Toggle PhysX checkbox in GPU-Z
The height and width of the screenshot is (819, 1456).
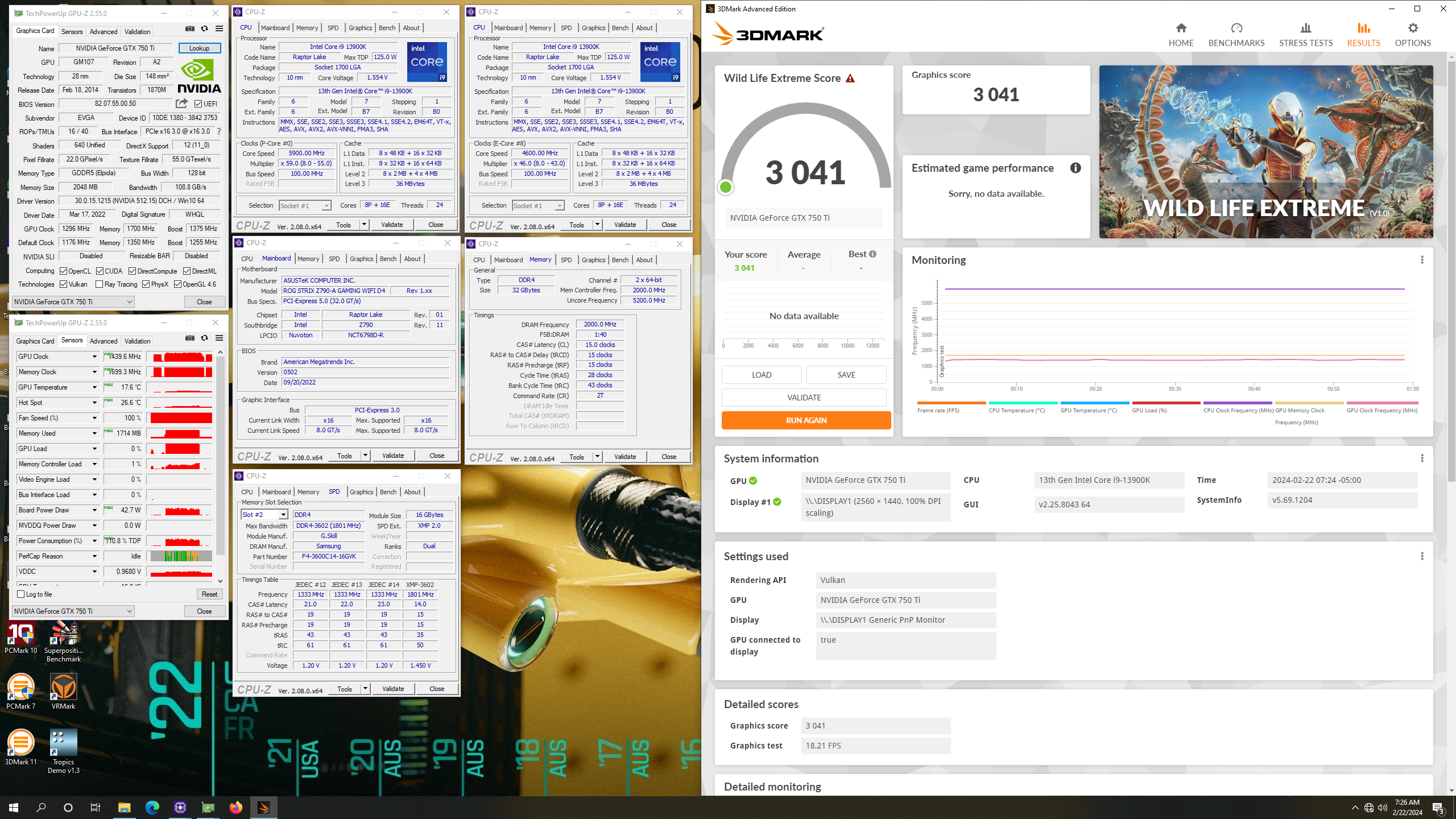coord(146,284)
